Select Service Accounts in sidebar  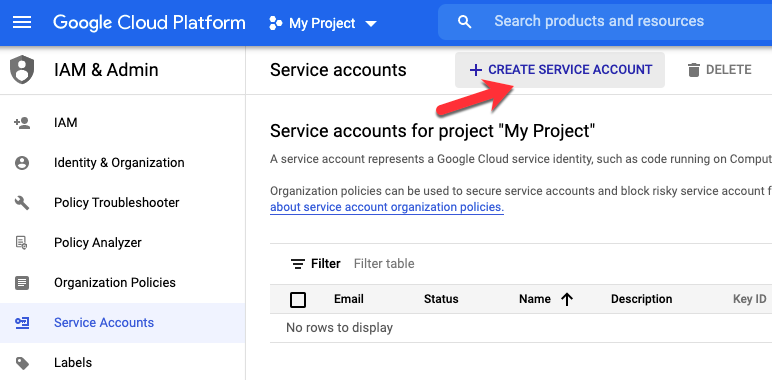coord(104,322)
